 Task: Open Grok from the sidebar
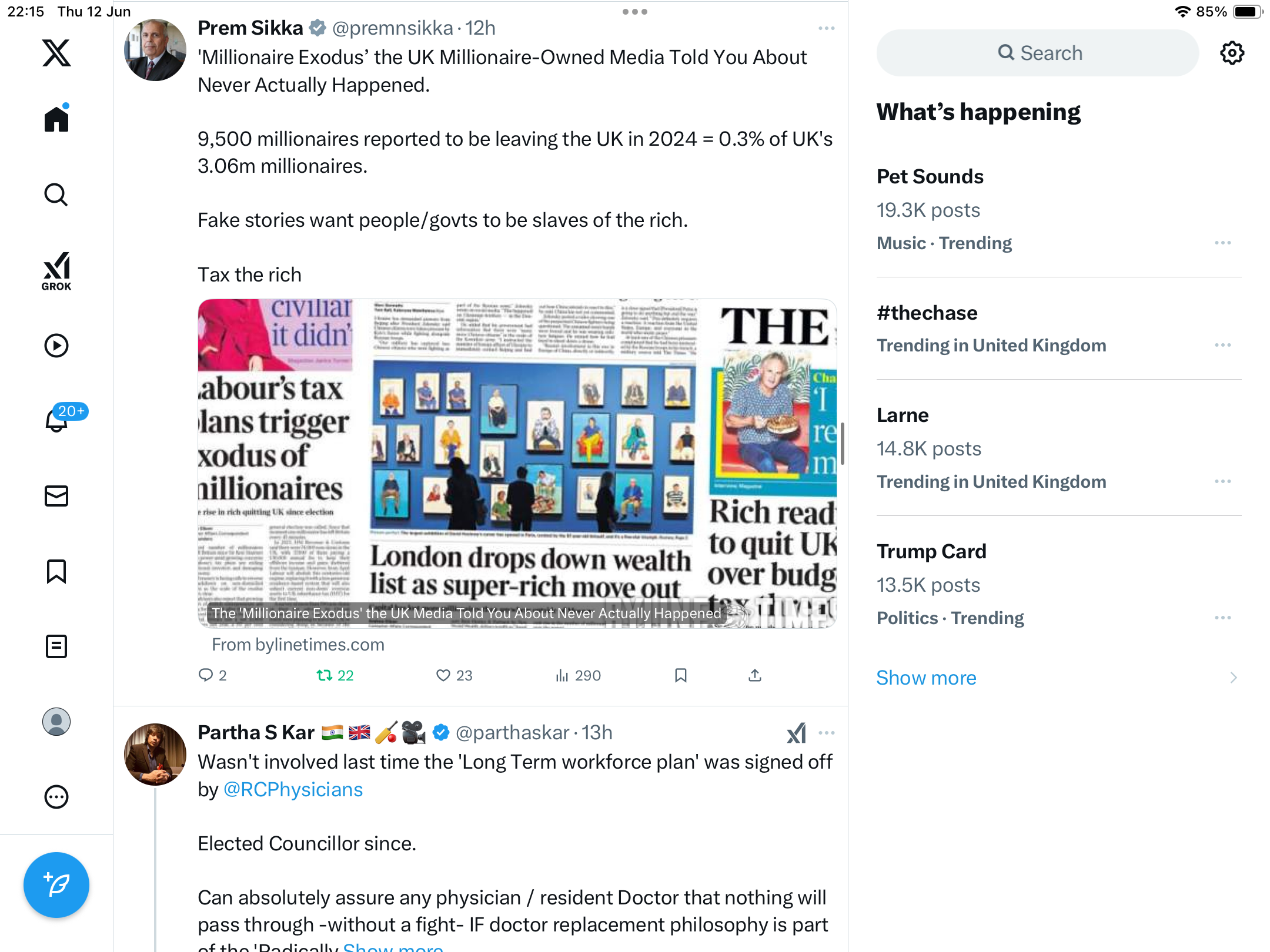coord(56,271)
